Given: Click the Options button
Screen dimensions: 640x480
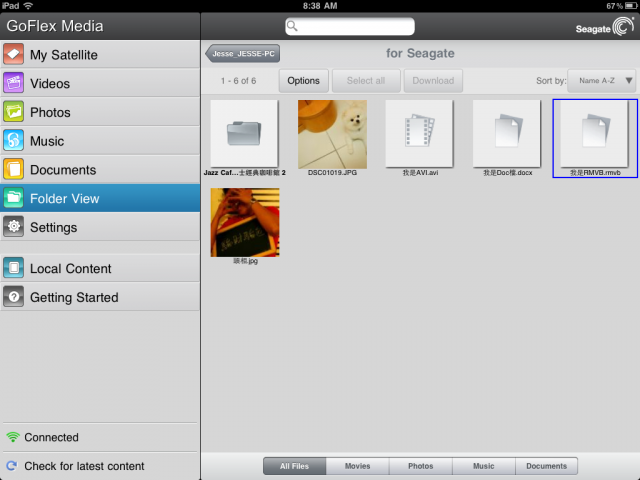Looking at the screenshot, I should click(x=303, y=81).
